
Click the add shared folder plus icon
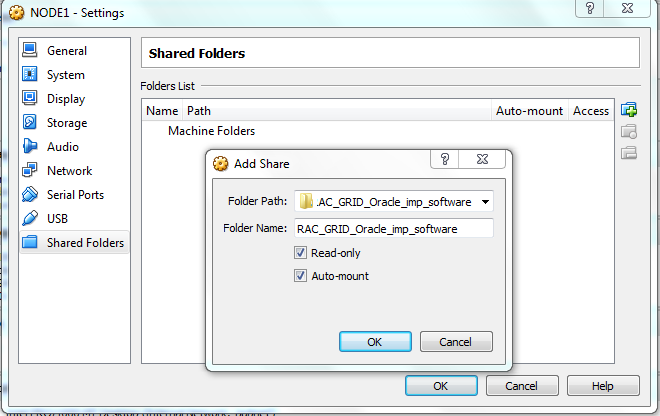click(x=629, y=110)
